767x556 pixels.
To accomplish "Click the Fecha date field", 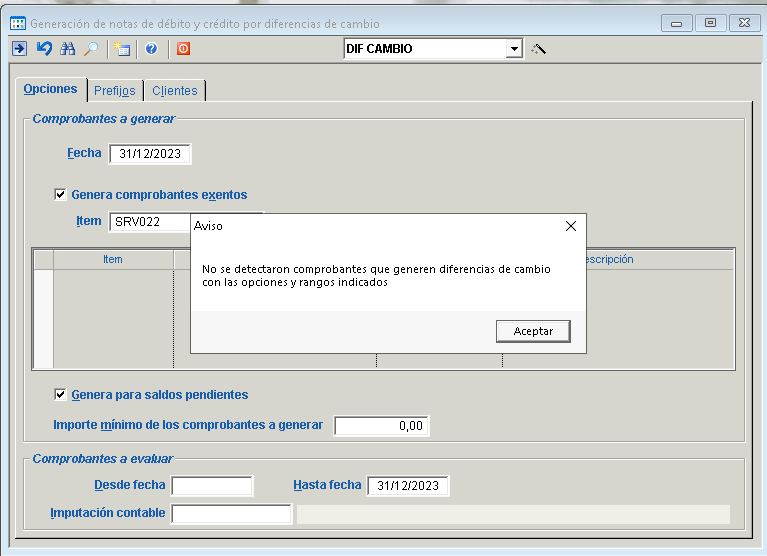I will point(150,154).
